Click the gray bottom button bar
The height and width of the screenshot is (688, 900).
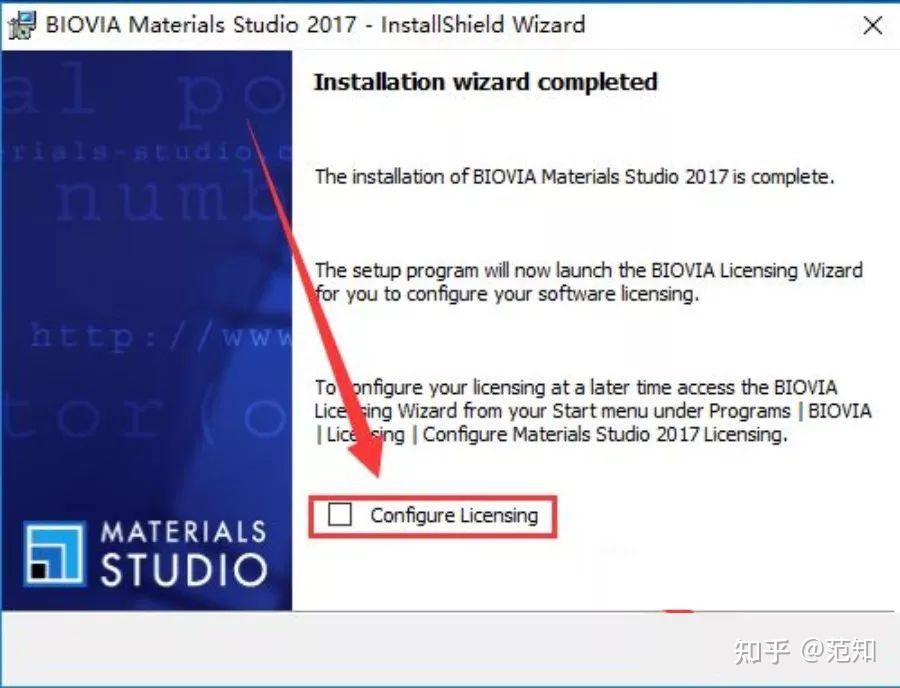[x=450, y=648]
